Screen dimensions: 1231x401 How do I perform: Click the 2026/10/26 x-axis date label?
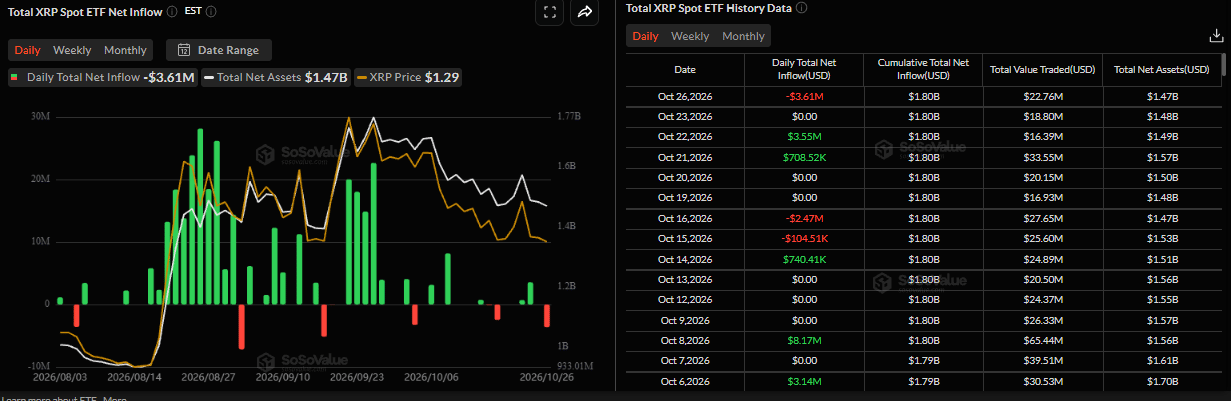pos(549,377)
